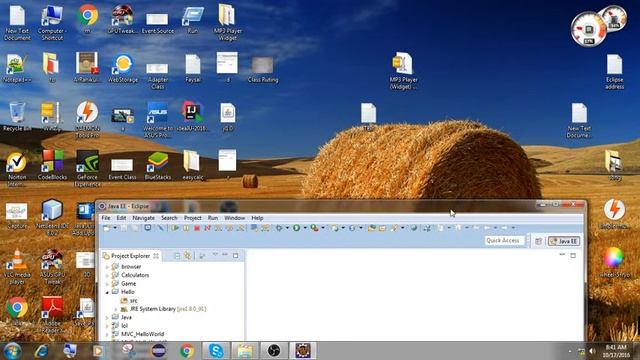Open the Edit menu in Eclipse
This screenshot has height=360, width=640.
121,218
